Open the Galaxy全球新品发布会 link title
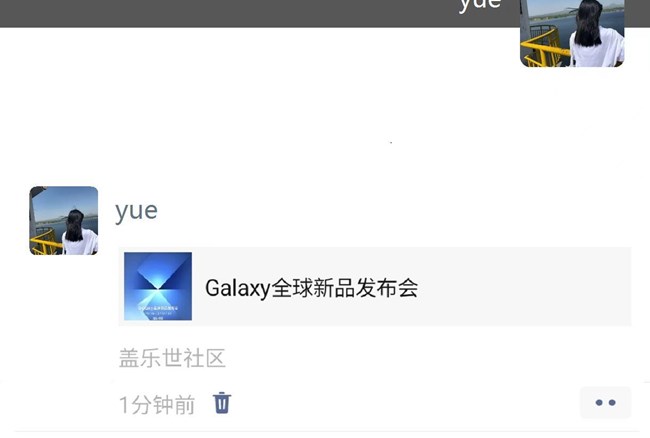Image resolution: width=650 pixels, height=438 pixels. click(x=312, y=288)
